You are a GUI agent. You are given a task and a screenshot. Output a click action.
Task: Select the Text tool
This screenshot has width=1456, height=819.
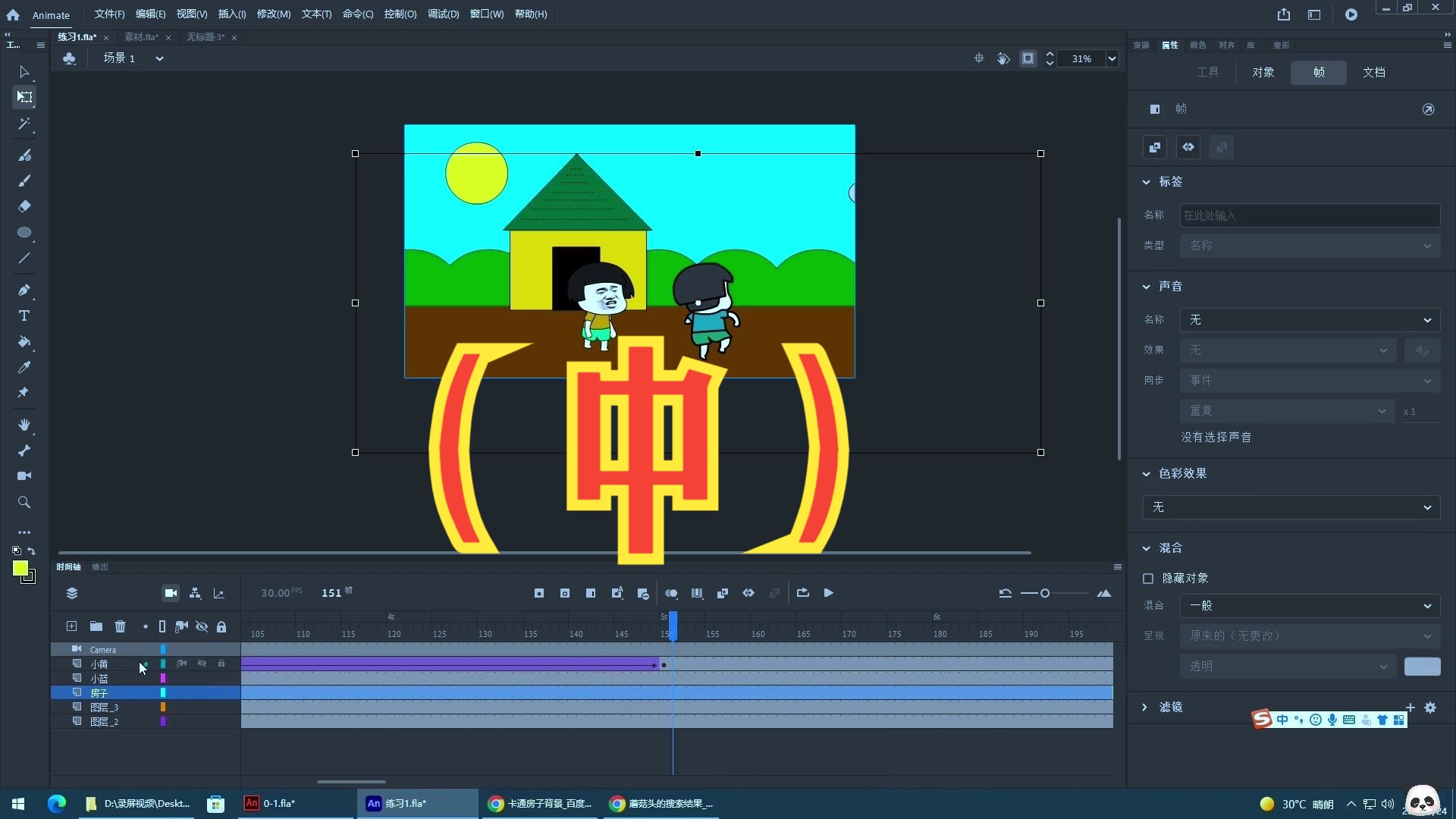point(24,315)
